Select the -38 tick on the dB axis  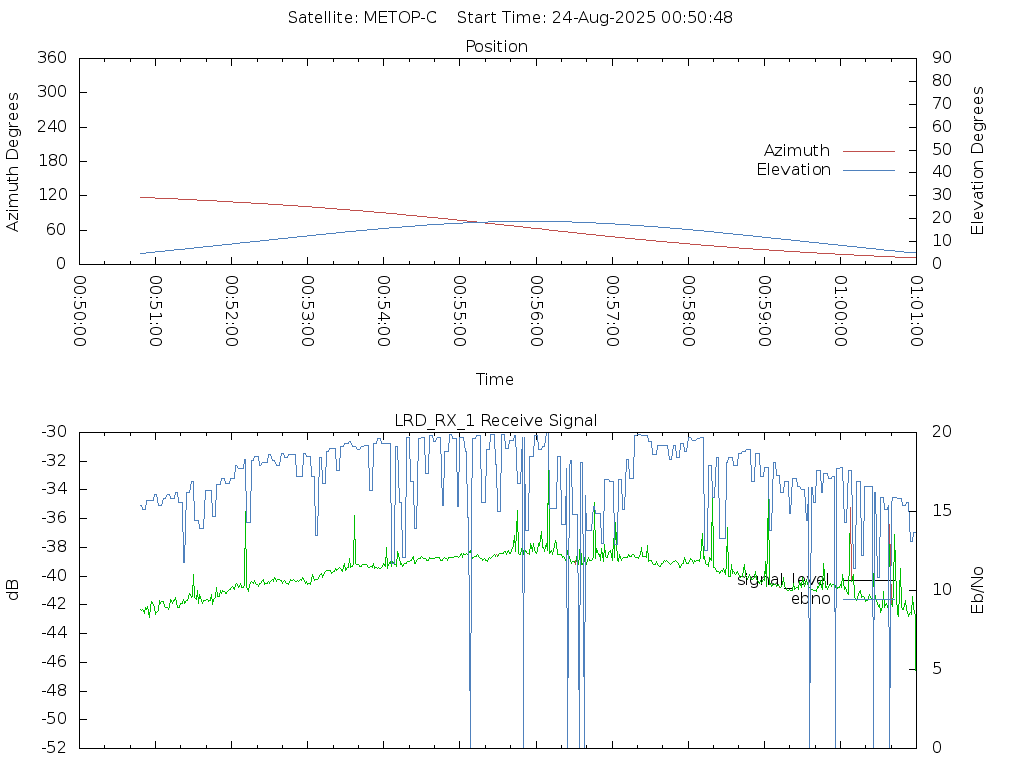(x=54, y=547)
